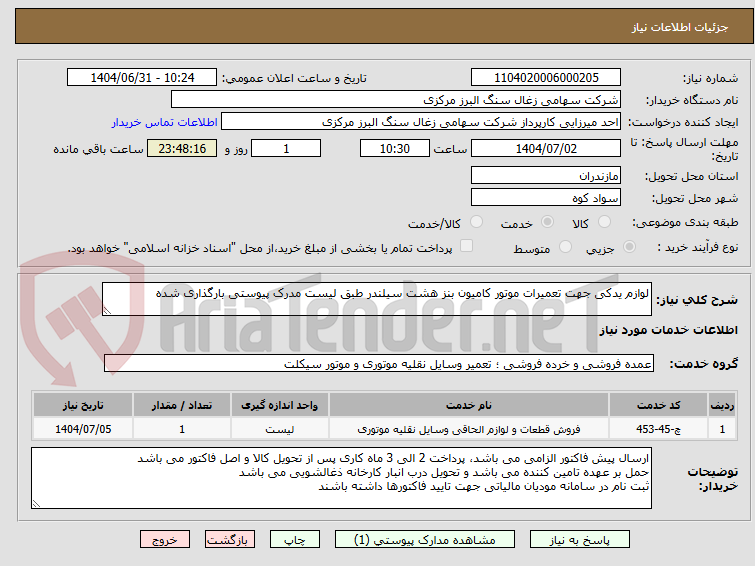Screen dimensions: 755x566
Task: Click the کد خدمت column header
Action: 658,405
